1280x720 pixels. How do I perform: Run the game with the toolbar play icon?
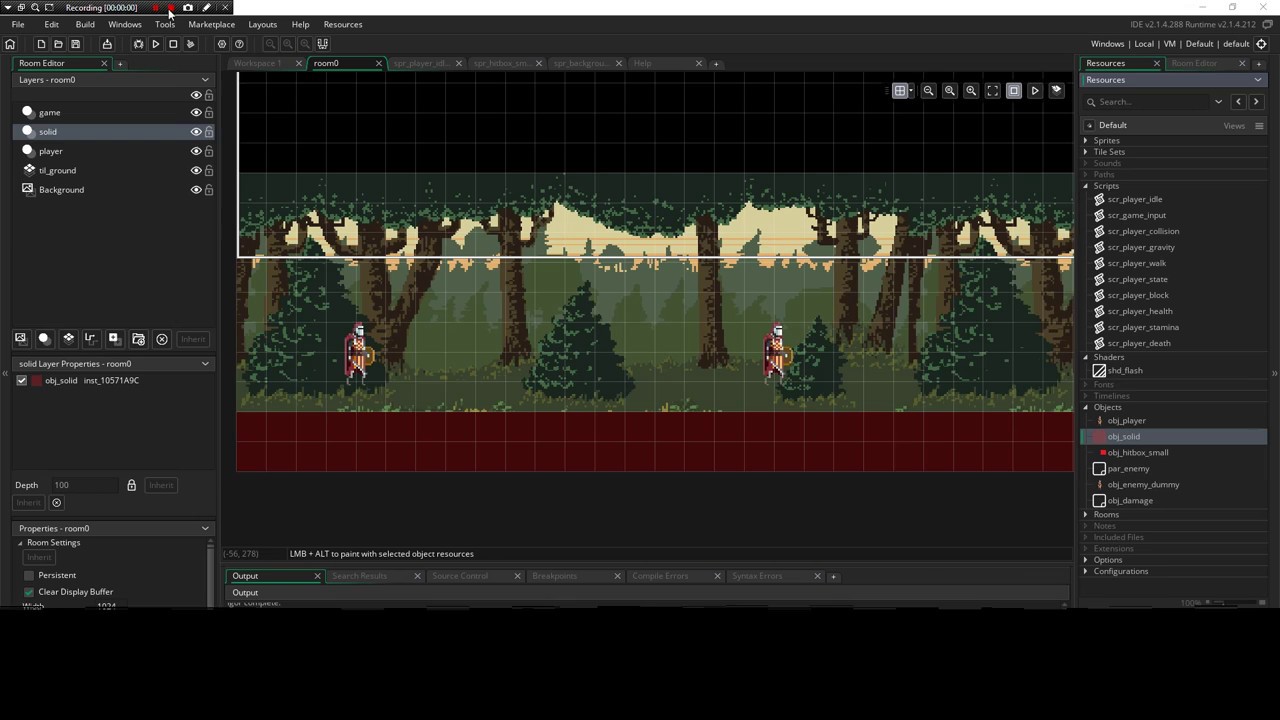(x=155, y=44)
